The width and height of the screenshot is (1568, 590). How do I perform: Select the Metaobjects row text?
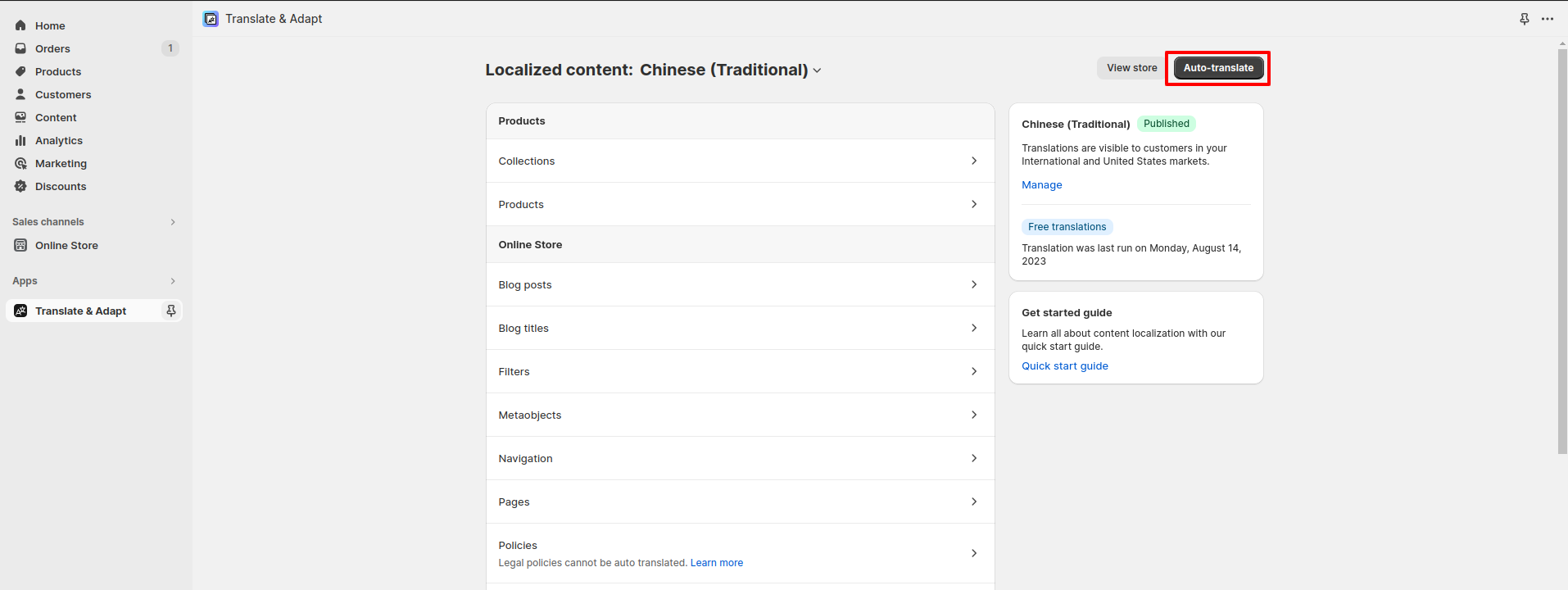point(530,415)
